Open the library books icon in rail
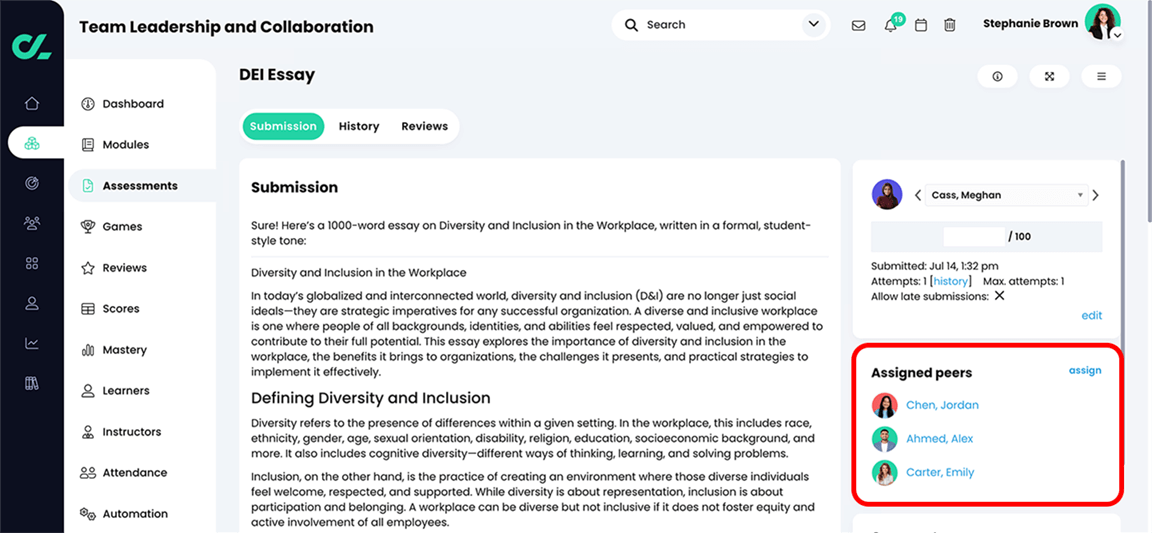Viewport: 1152px width, 533px height. point(32,382)
